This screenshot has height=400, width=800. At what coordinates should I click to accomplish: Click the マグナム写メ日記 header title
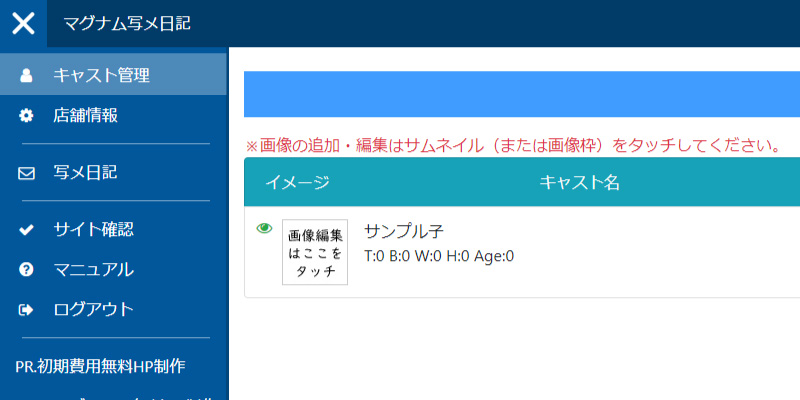(x=126, y=23)
